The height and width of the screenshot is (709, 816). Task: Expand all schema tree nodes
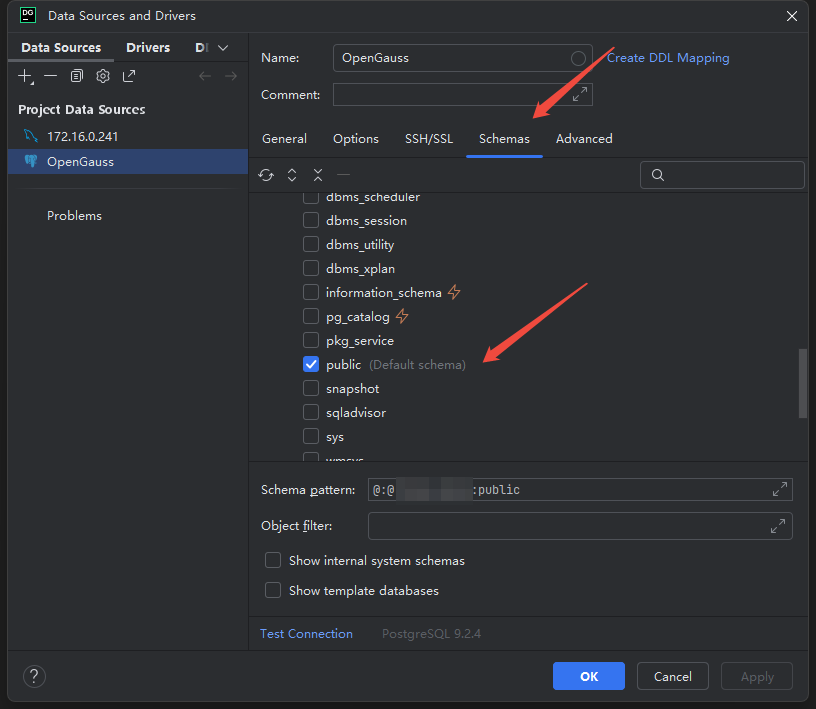tap(292, 175)
